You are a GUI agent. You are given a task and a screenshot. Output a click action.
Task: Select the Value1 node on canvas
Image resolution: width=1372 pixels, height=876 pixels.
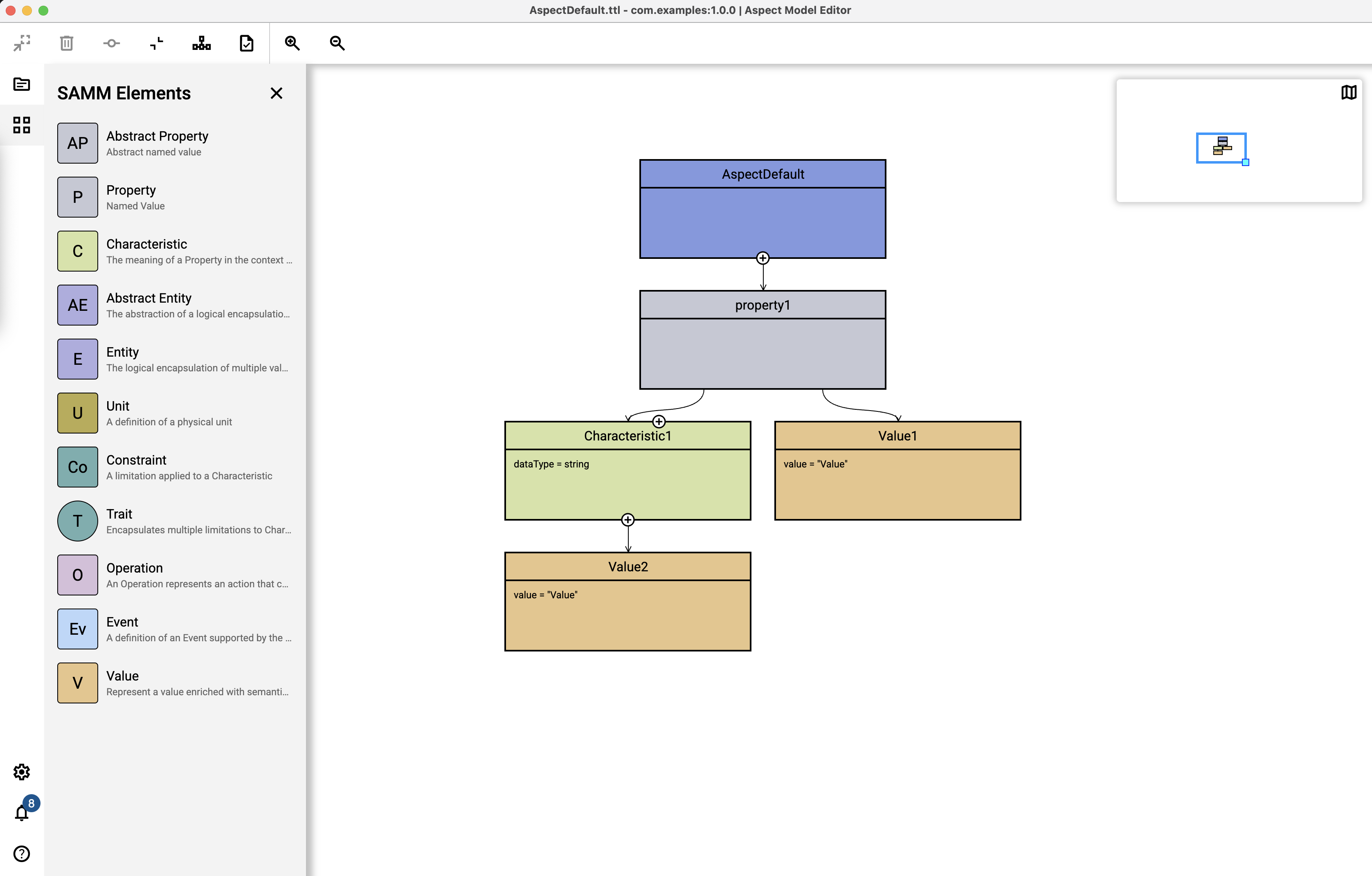[897, 436]
